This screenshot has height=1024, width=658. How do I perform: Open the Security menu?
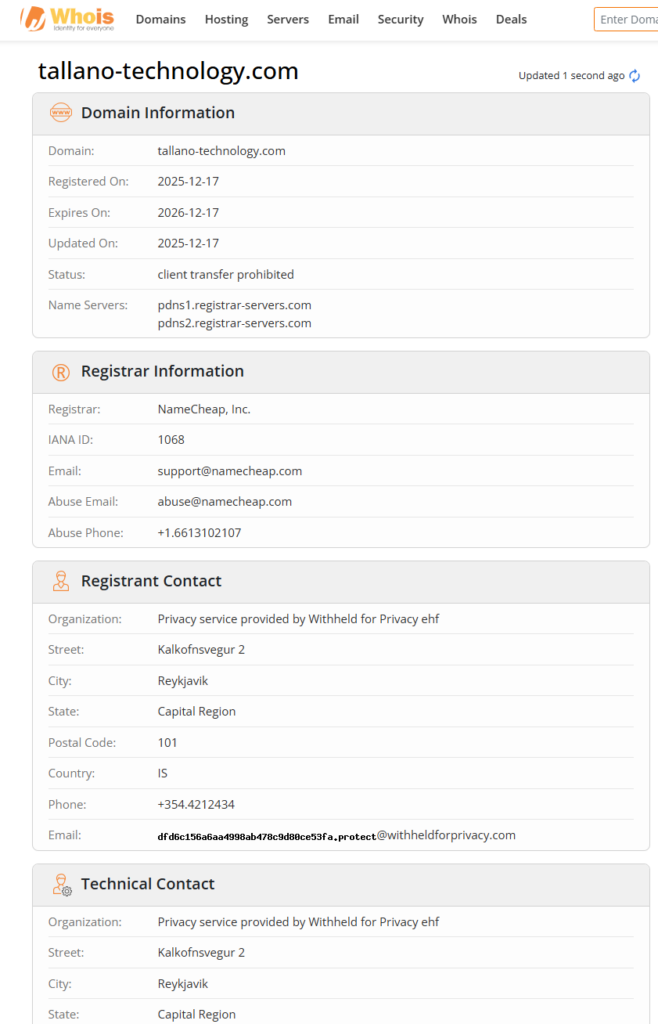[400, 19]
